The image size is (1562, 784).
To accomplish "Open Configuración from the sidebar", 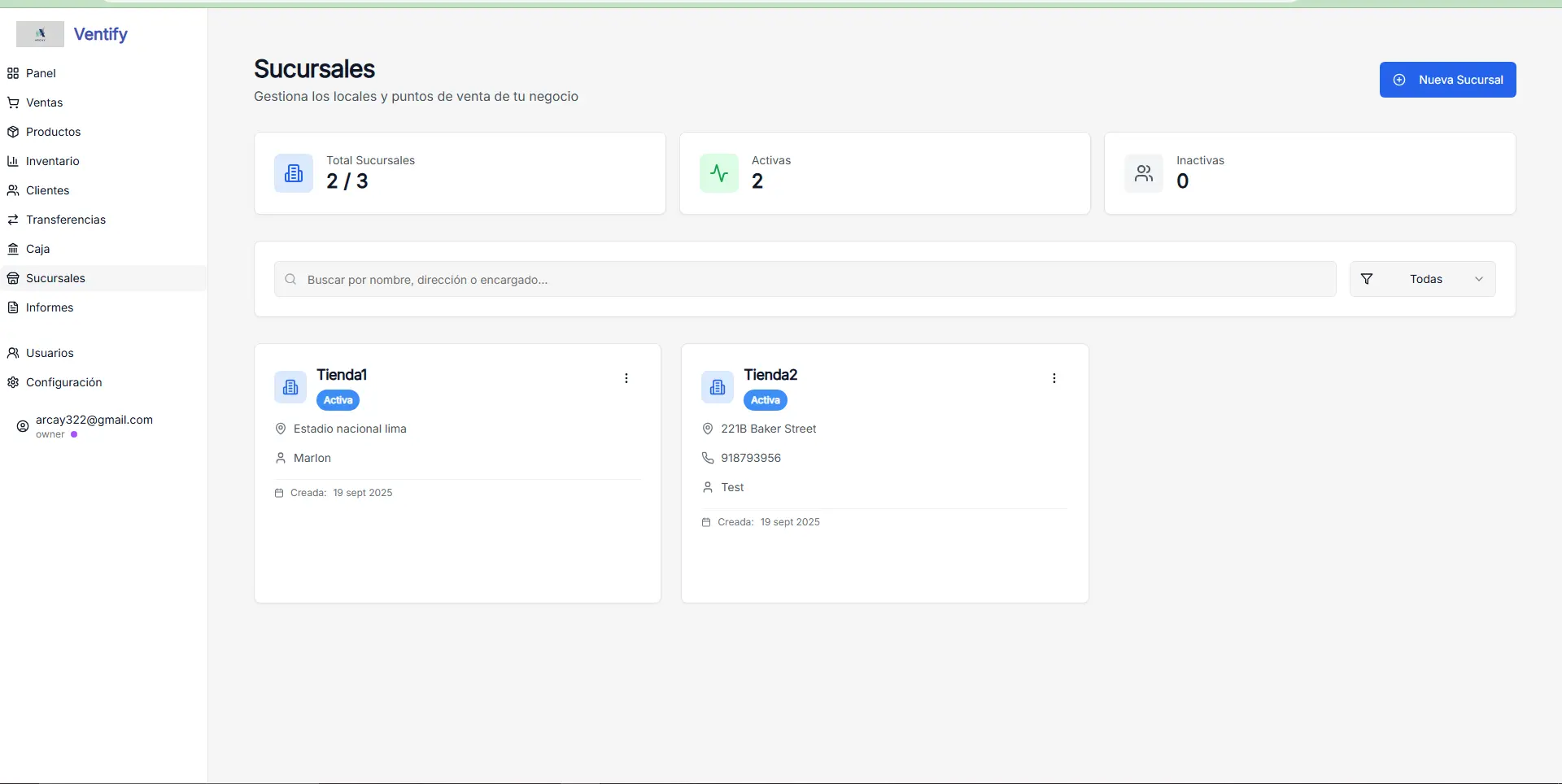I will point(63,382).
